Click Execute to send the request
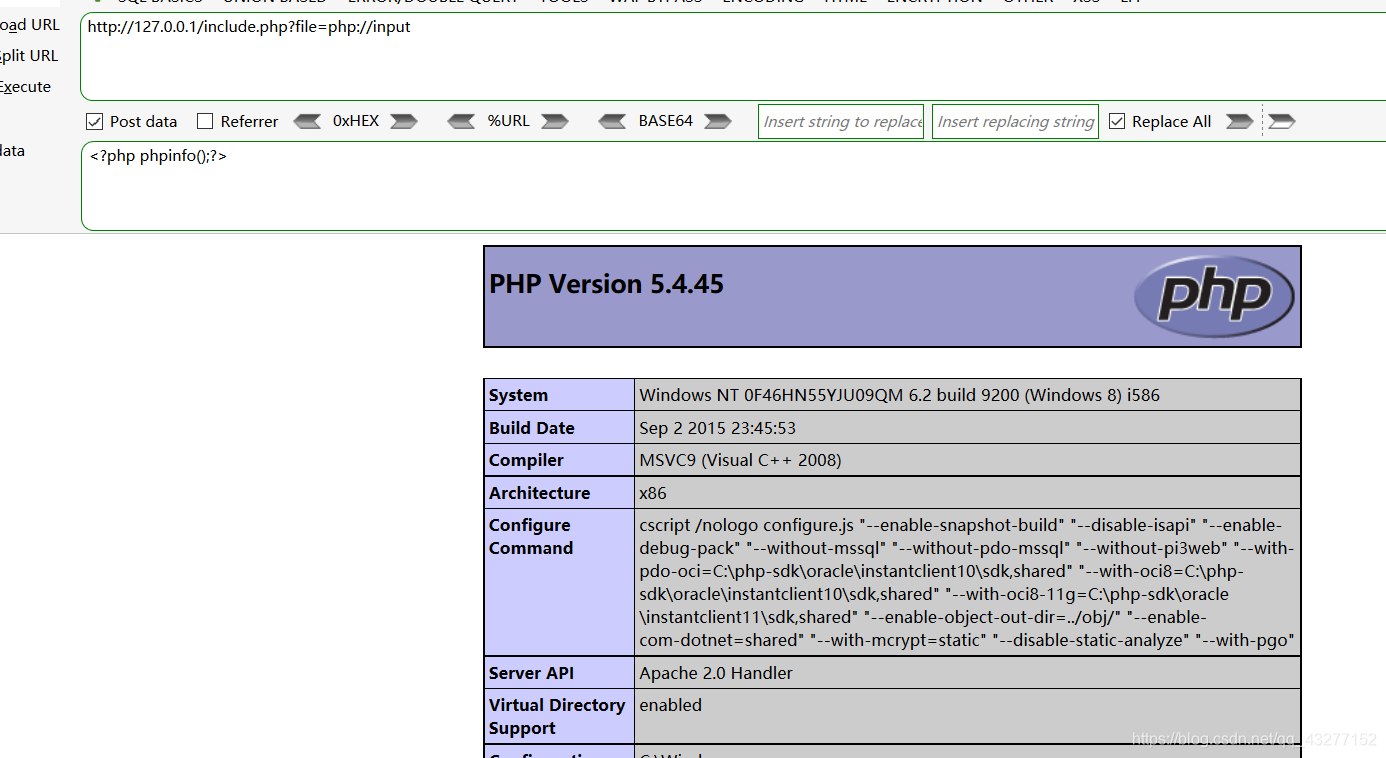 click(26, 87)
